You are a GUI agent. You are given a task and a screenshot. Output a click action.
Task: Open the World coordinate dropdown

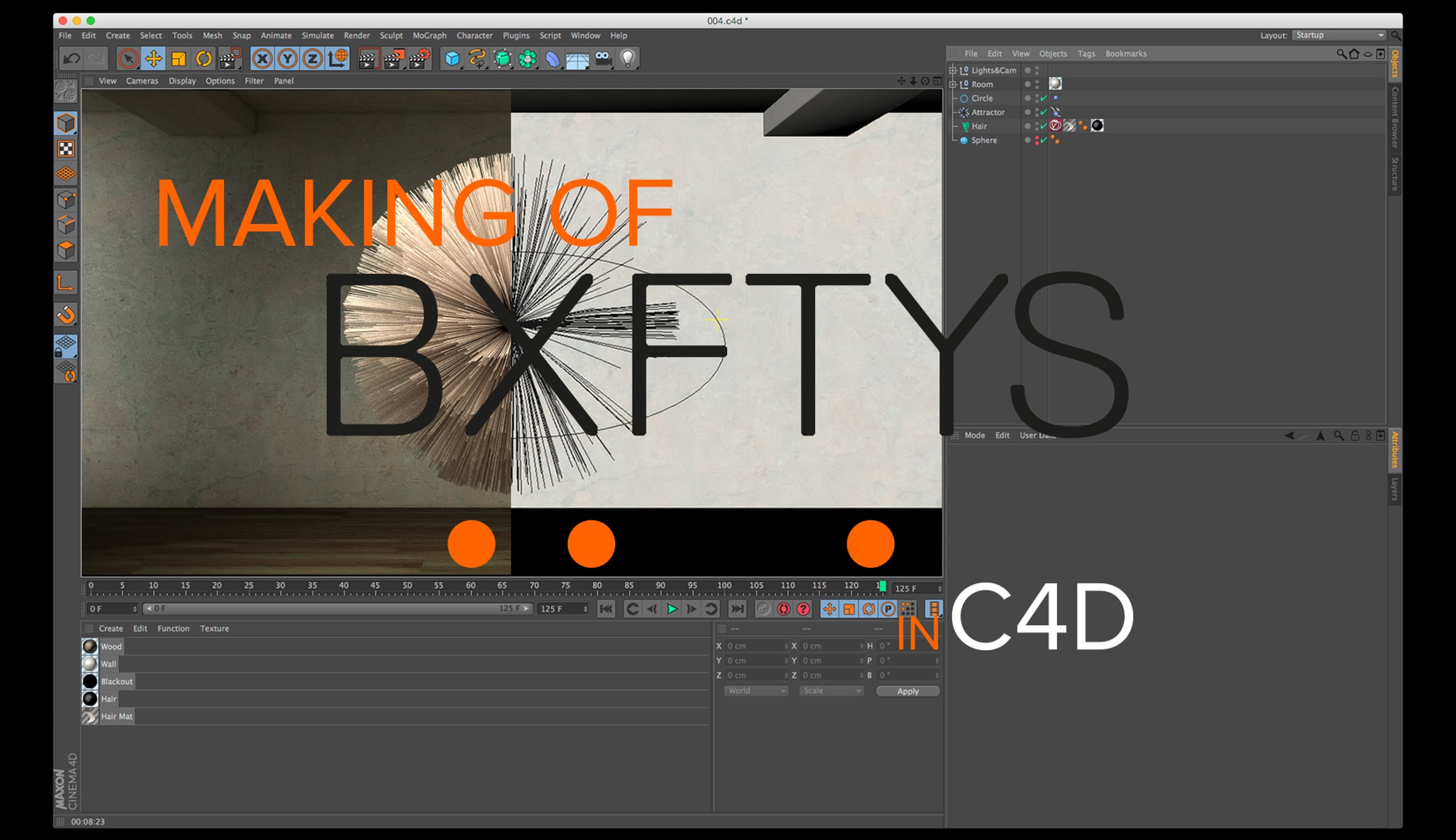[756, 691]
